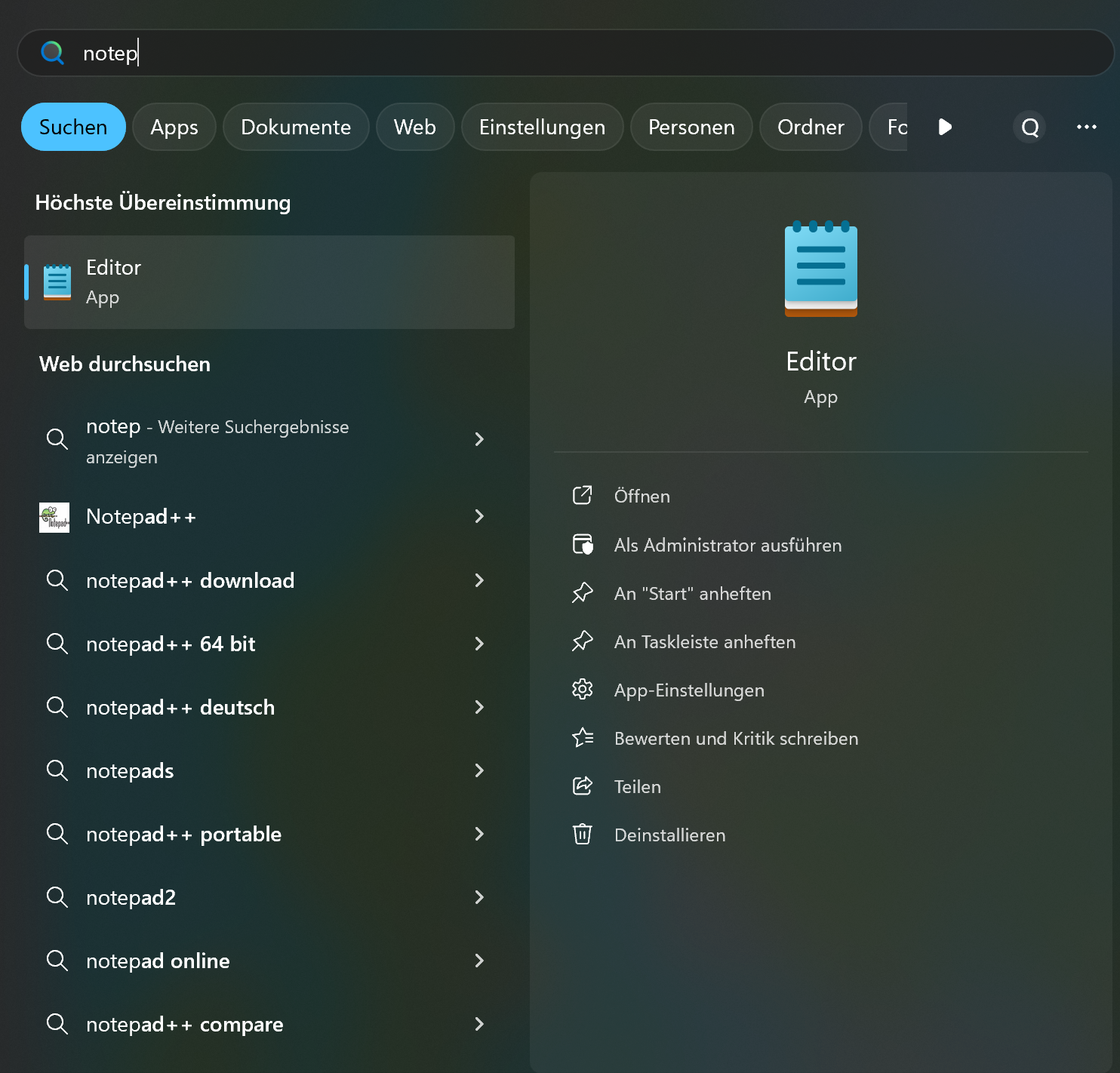
Task: Click the magnifier icon beside notepads
Action: tap(57, 770)
